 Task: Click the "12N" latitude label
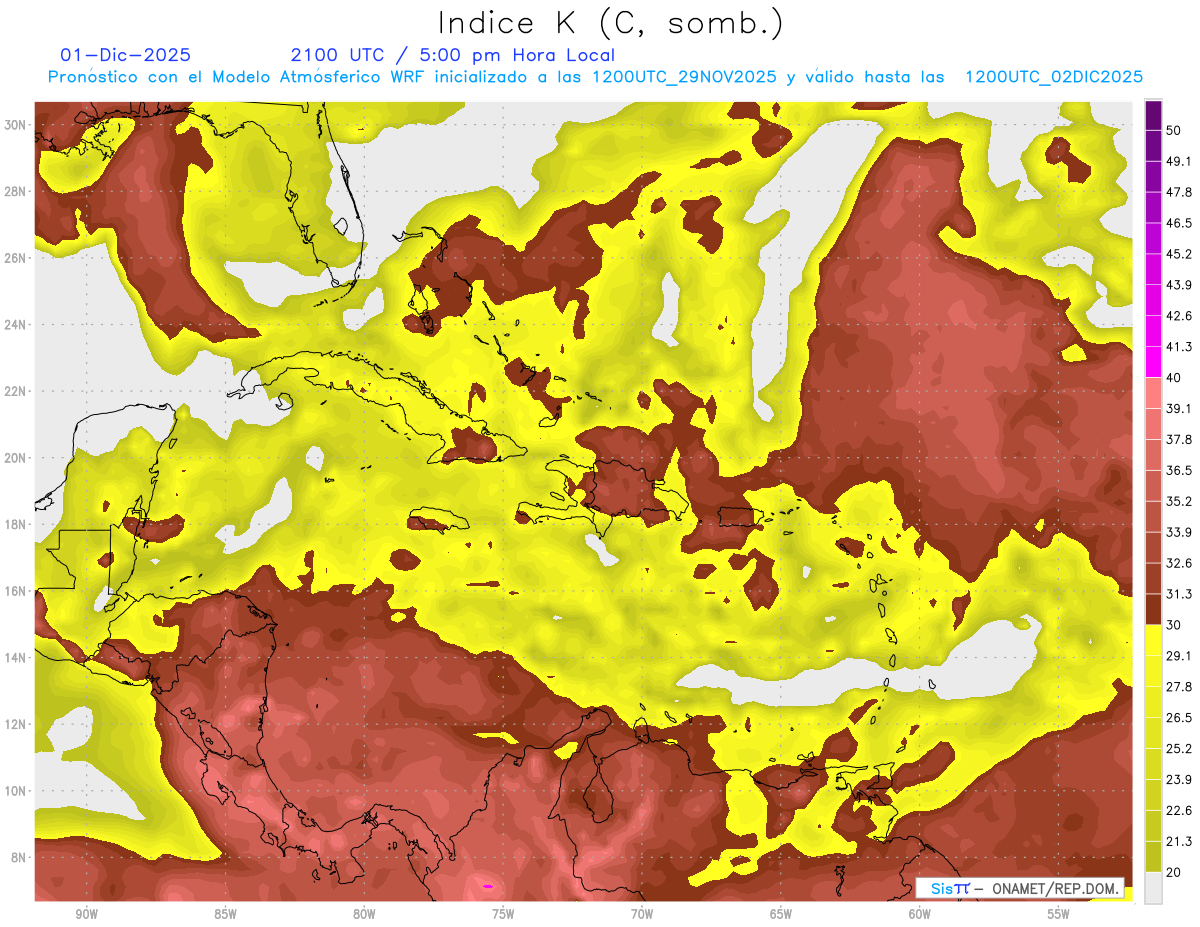pyautogui.click(x=17, y=724)
